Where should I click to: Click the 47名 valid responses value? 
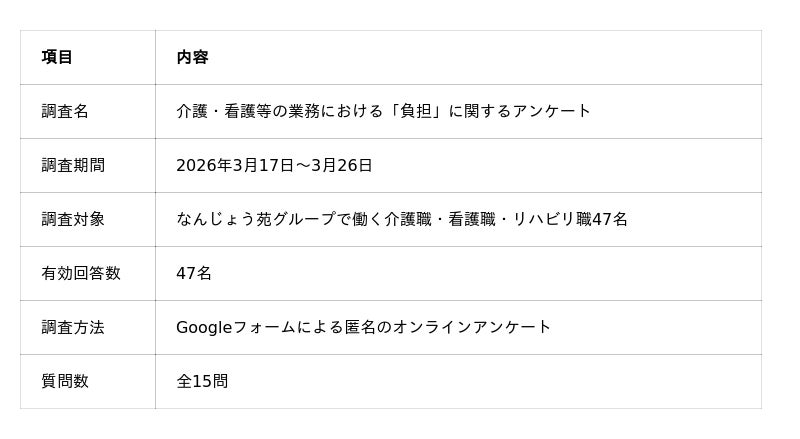coord(194,273)
